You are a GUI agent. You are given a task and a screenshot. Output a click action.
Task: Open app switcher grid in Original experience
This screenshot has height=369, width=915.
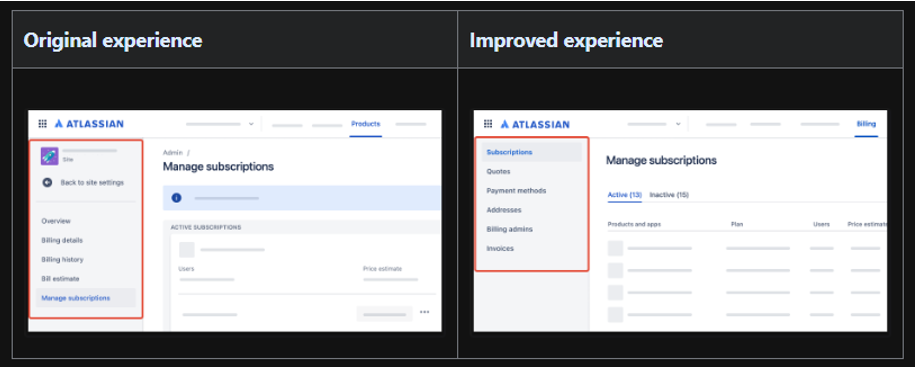[42, 124]
